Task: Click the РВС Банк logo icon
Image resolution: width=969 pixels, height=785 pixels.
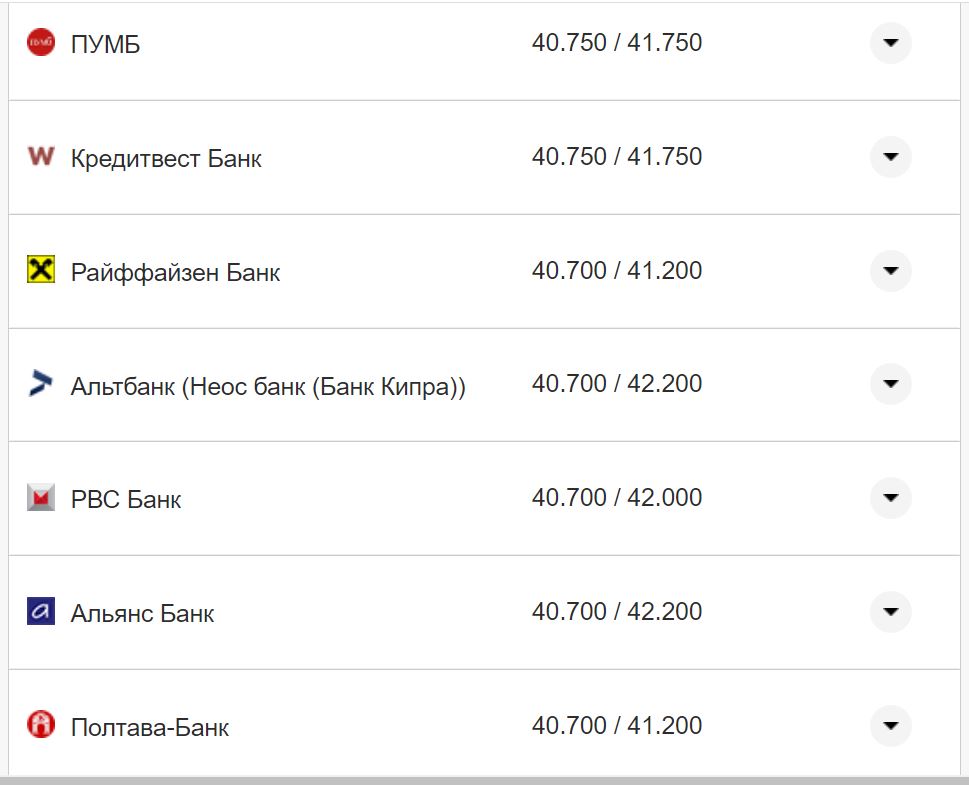Action: tap(41, 497)
